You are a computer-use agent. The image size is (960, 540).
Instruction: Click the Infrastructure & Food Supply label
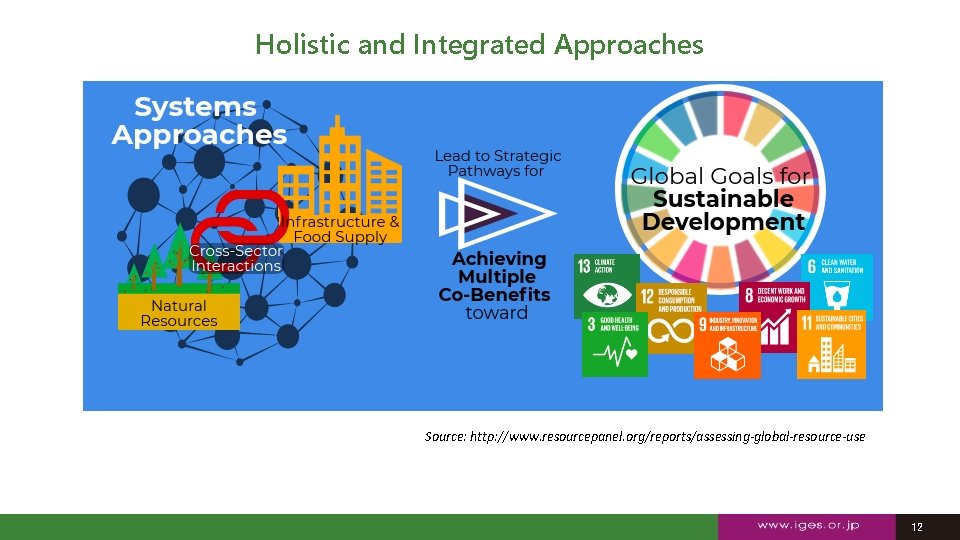[x=340, y=229]
